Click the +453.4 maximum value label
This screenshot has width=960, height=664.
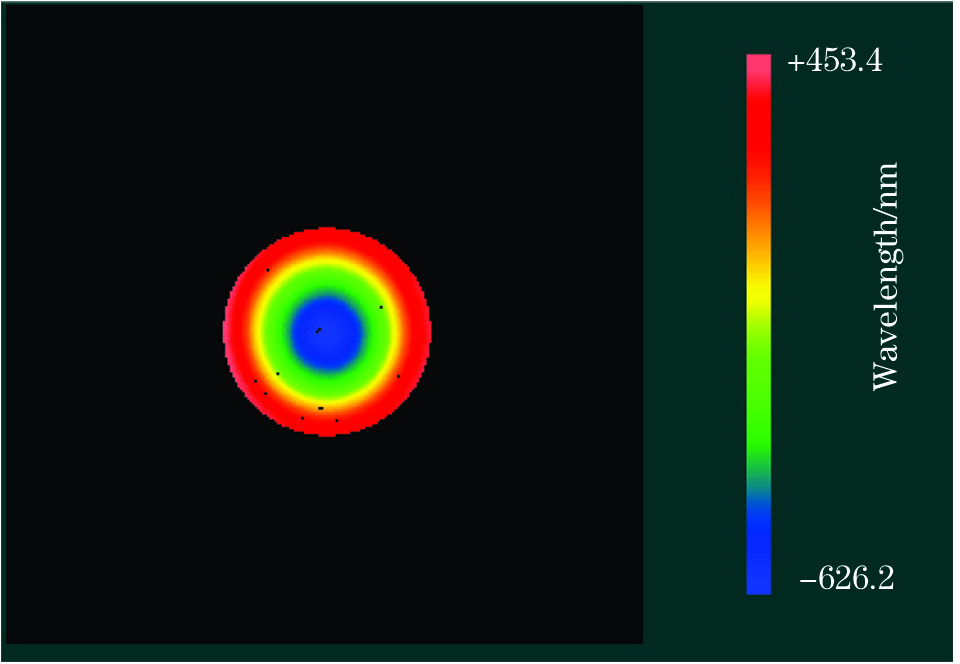pyautogui.click(x=833, y=62)
